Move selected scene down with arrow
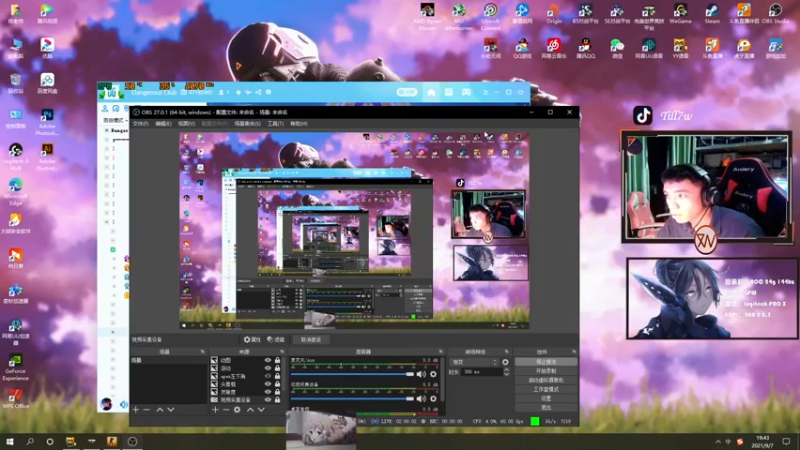This screenshot has width=800, height=450. tap(171, 409)
